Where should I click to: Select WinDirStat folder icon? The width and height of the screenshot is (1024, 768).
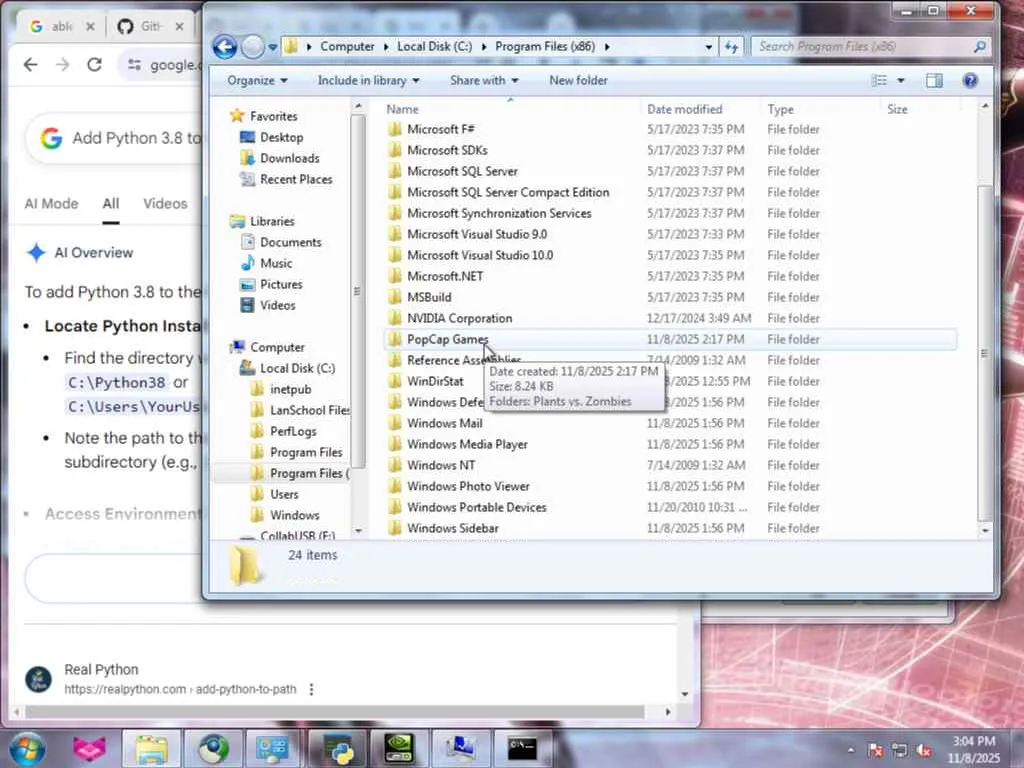(394, 381)
